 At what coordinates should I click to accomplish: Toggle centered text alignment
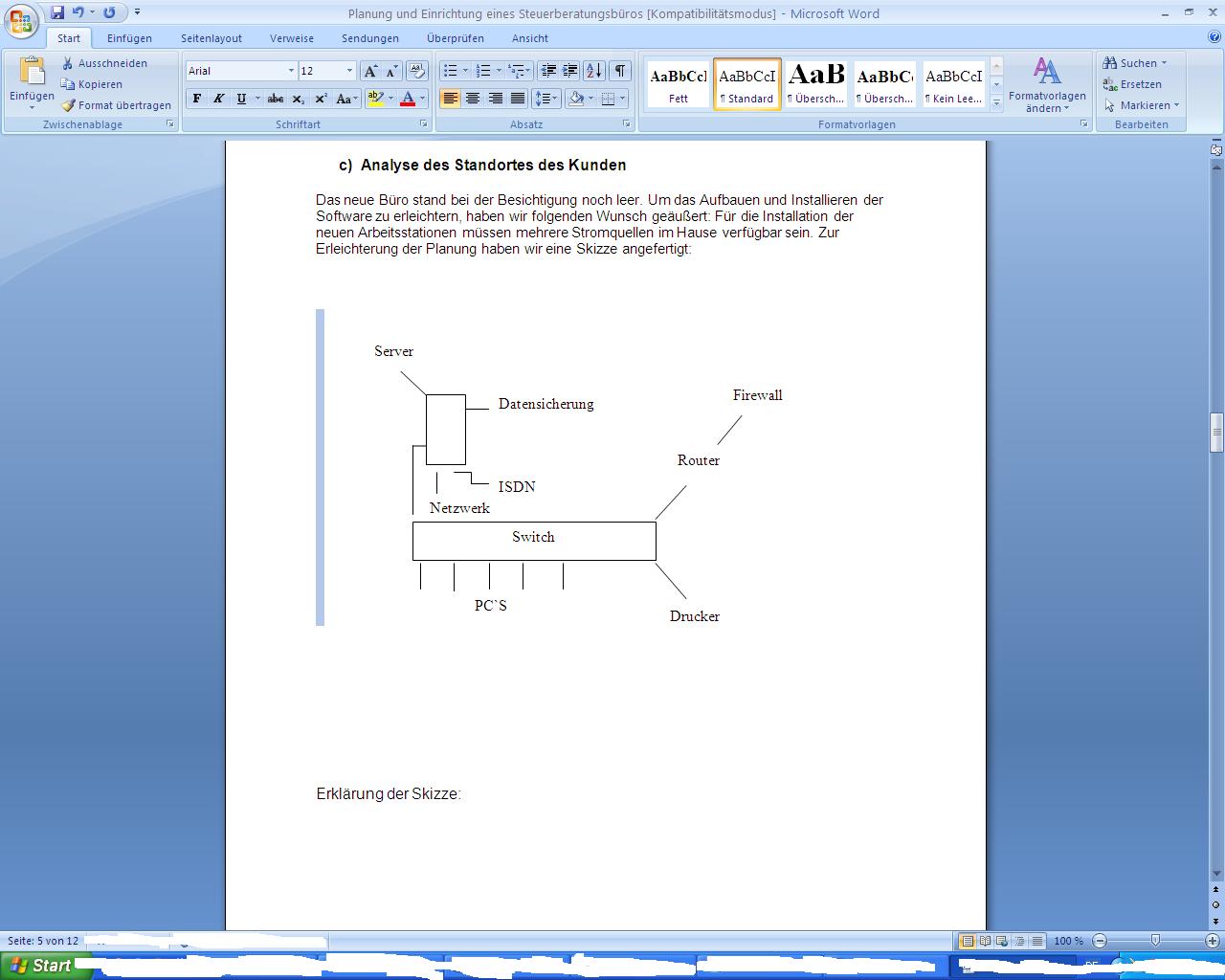[x=473, y=99]
